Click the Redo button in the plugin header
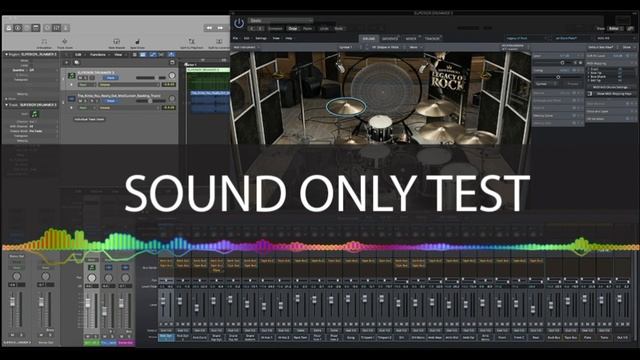The width and height of the screenshot is (640, 360). 339,29
